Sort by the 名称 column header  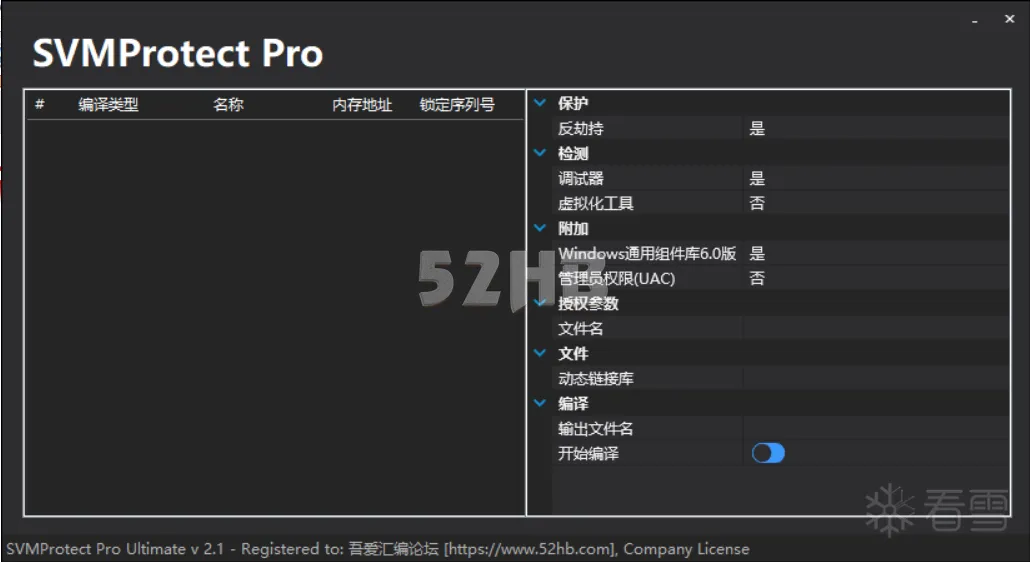[228, 104]
